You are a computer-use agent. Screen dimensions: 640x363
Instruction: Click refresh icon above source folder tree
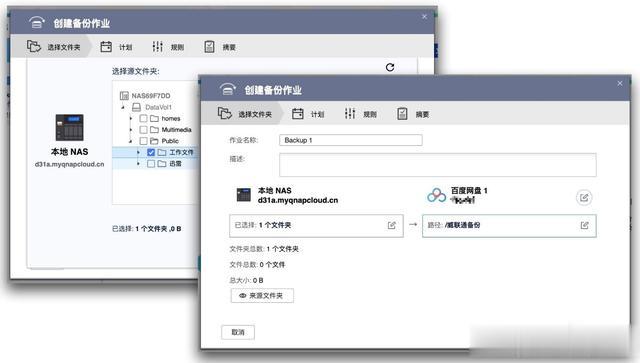click(390, 67)
